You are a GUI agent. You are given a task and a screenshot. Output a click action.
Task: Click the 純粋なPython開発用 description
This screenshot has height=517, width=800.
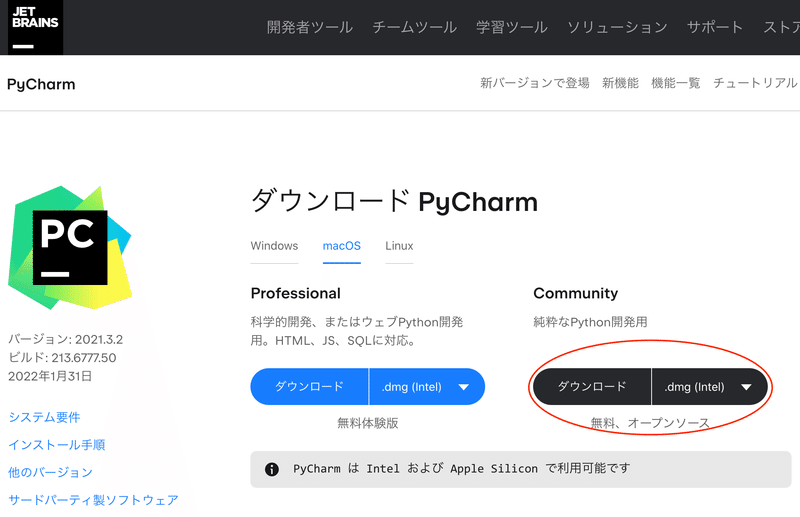590,322
